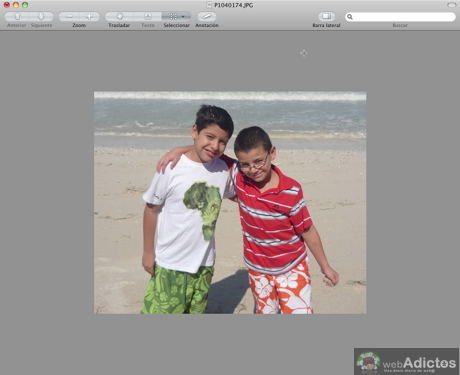Zoom out with the minus button
This screenshot has width=460, height=375.
[69, 16]
